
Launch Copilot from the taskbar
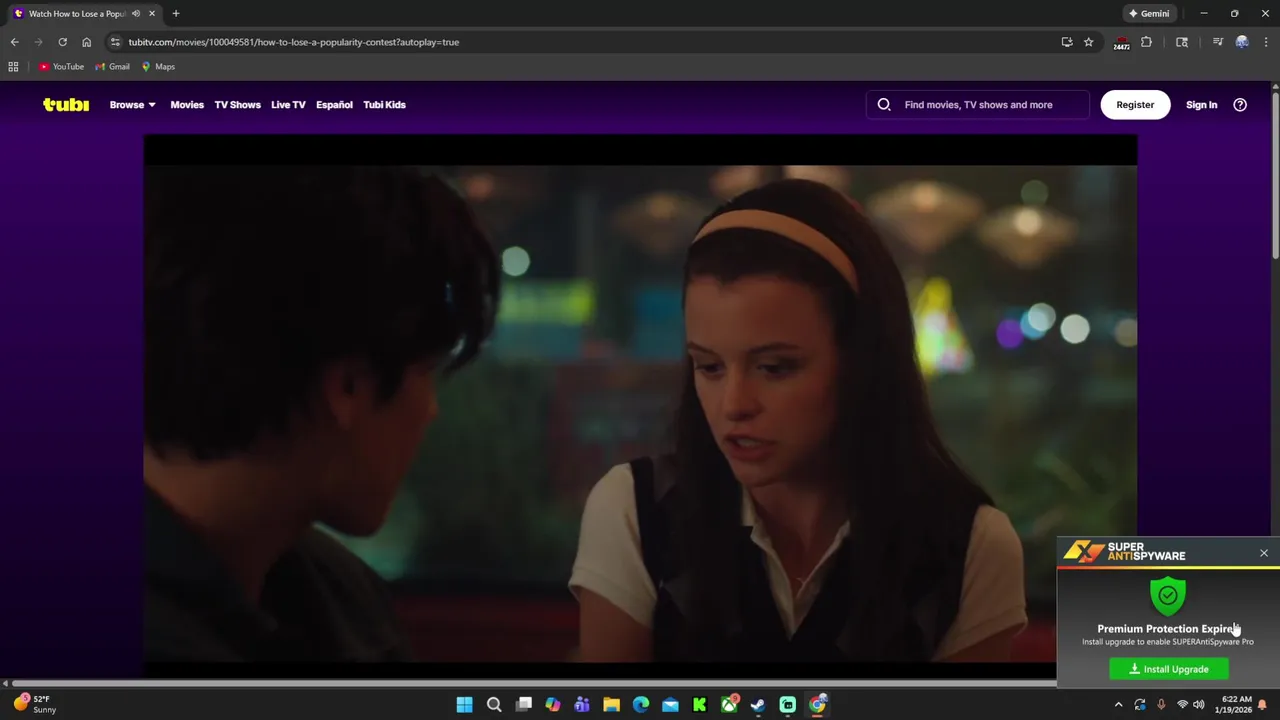(x=553, y=705)
